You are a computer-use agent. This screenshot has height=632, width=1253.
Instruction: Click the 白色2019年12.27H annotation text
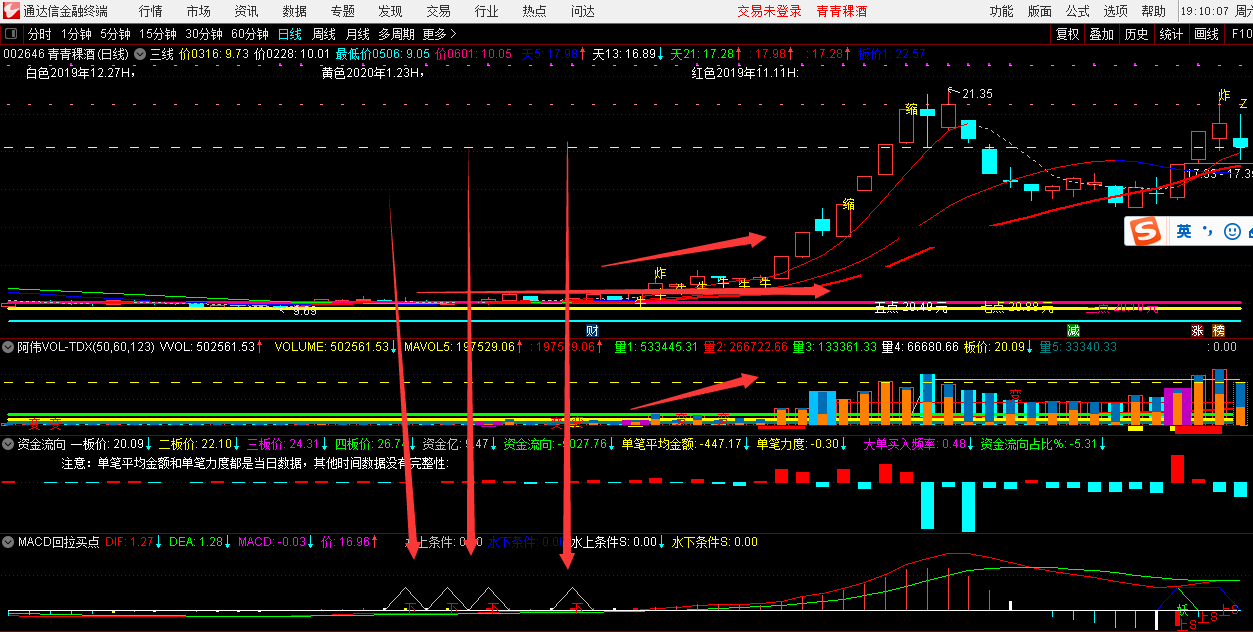point(78,73)
